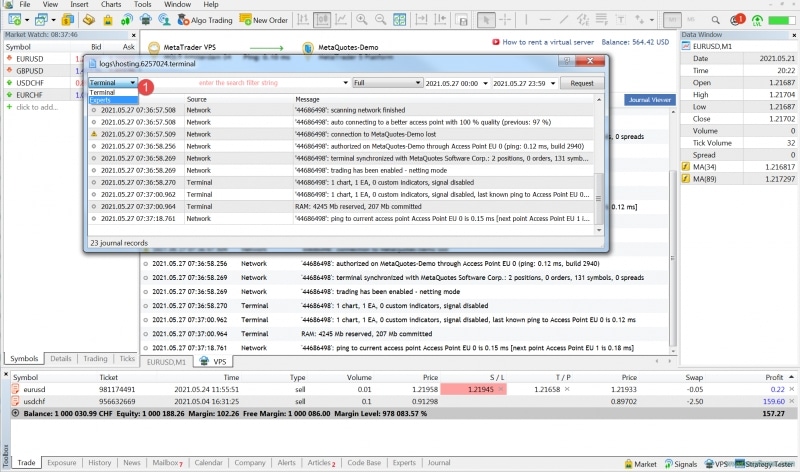800x472 pixels.
Task: Open the Tools menu
Action: point(142,4)
